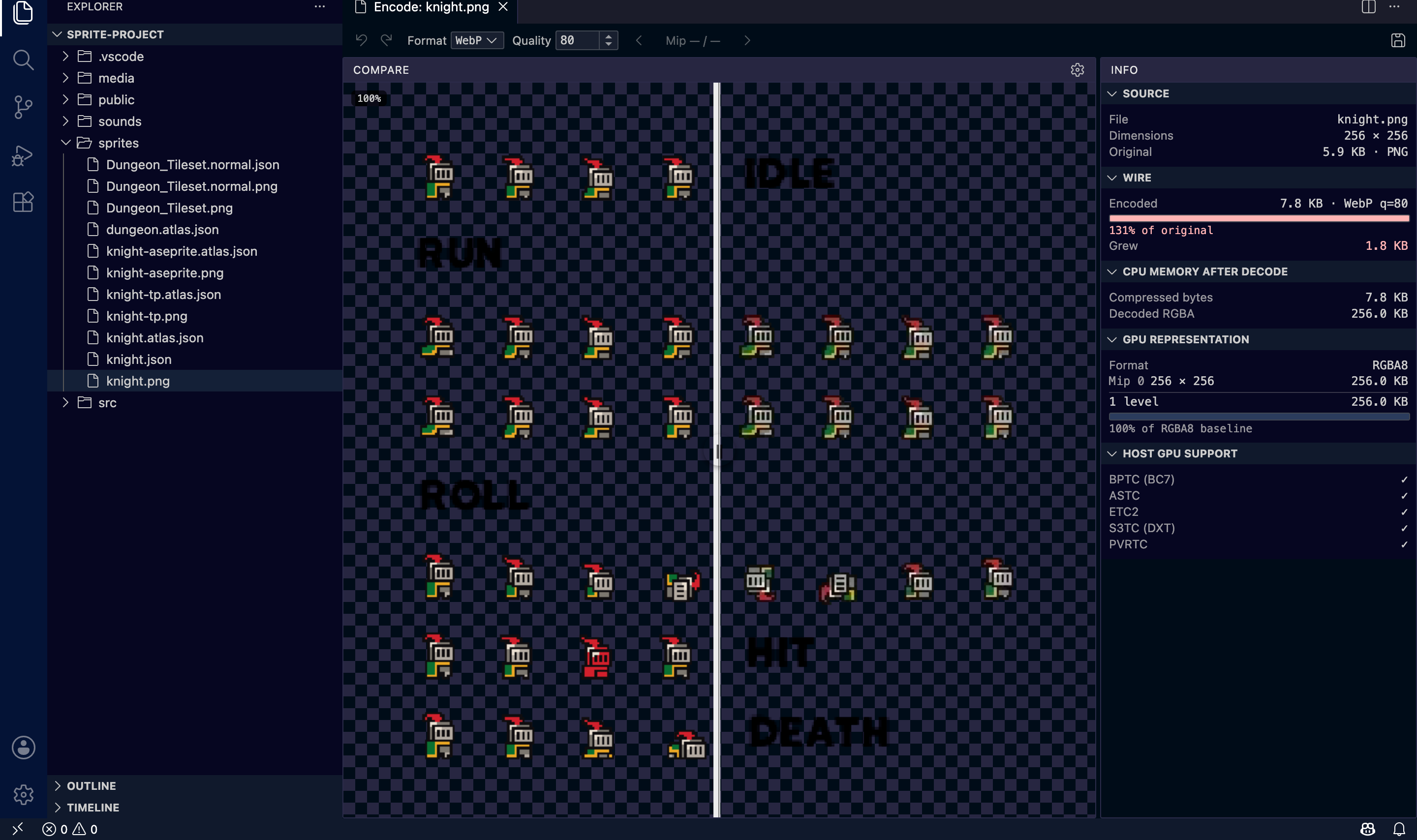Collapse the WIRE info section
The image size is (1417, 840).
(x=1258, y=177)
